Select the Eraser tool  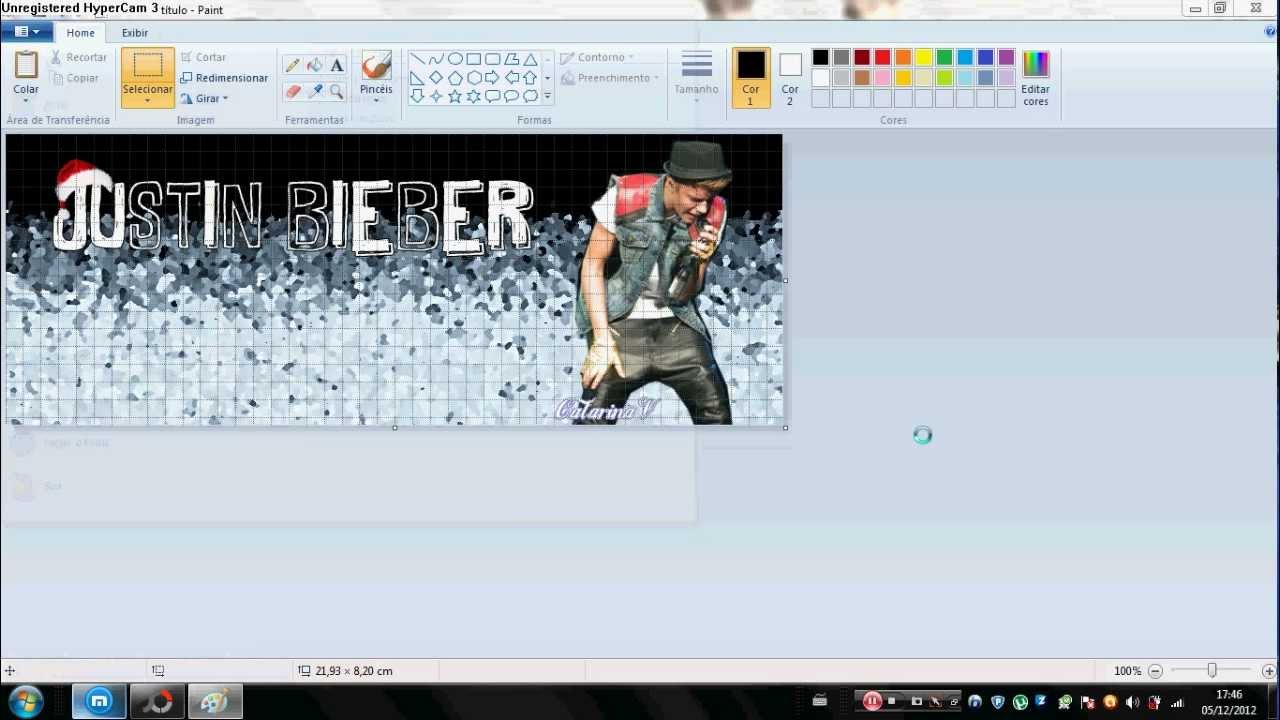coord(292,91)
